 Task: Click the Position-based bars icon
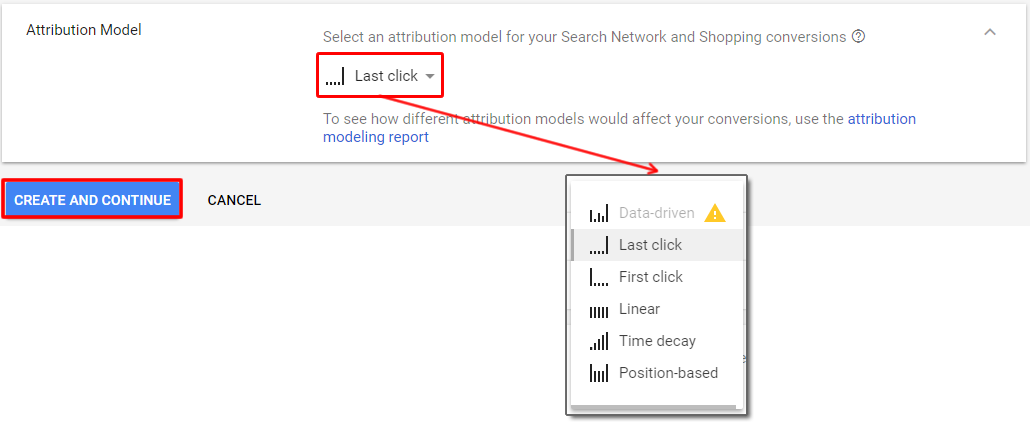(599, 373)
